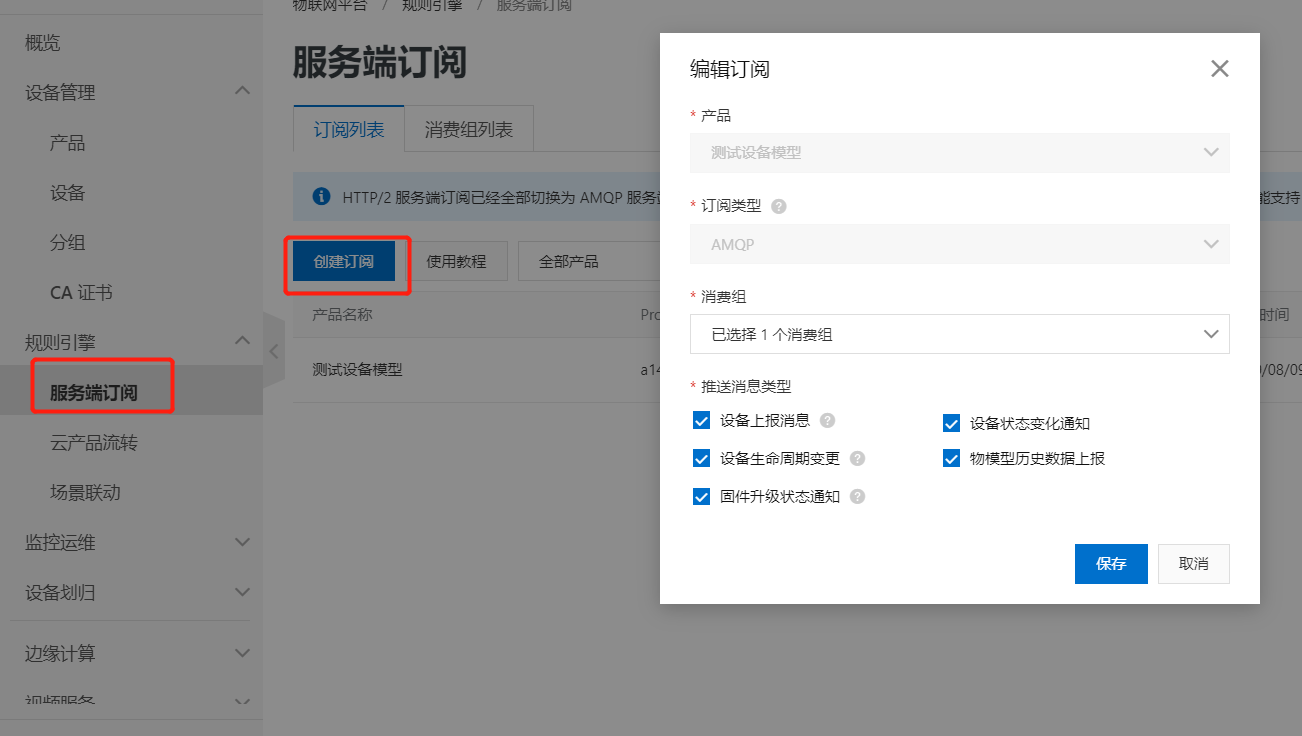This screenshot has height=736, width=1302.
Task: Click the 取消 button
Action: coord(1193,564)
